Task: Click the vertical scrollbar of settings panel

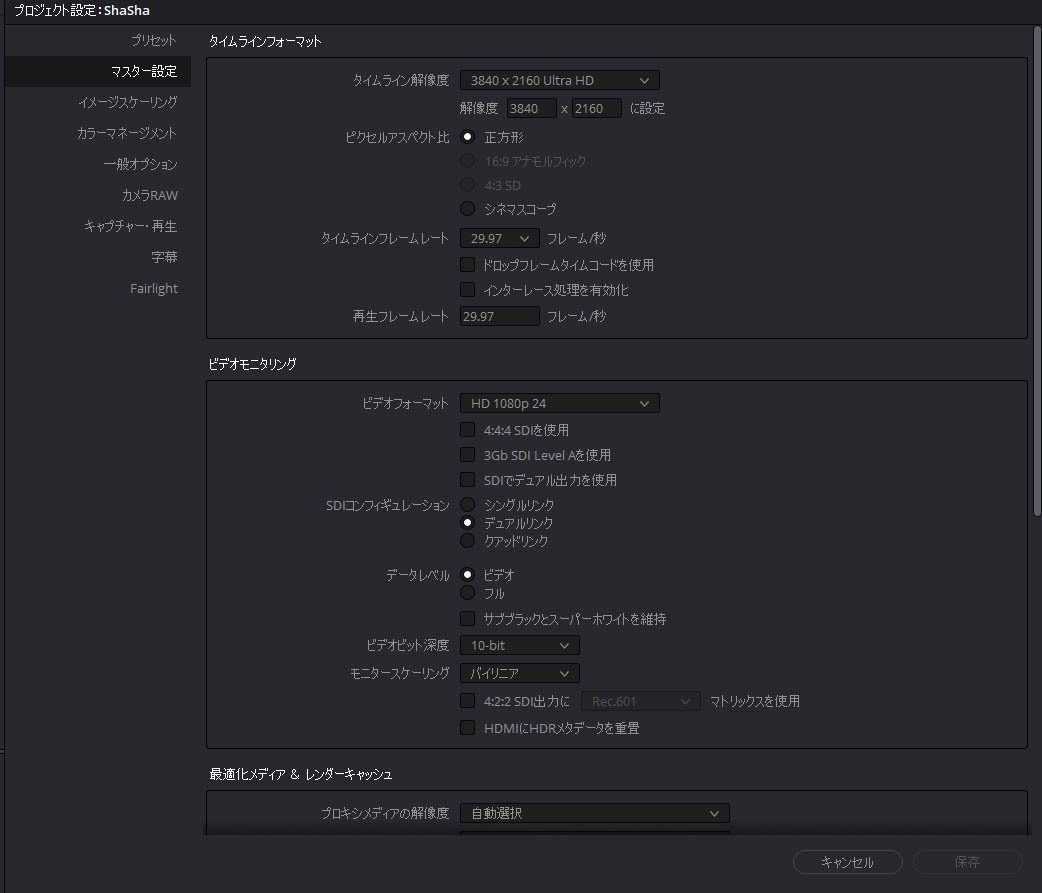Action: click(x=1036, y=270)
